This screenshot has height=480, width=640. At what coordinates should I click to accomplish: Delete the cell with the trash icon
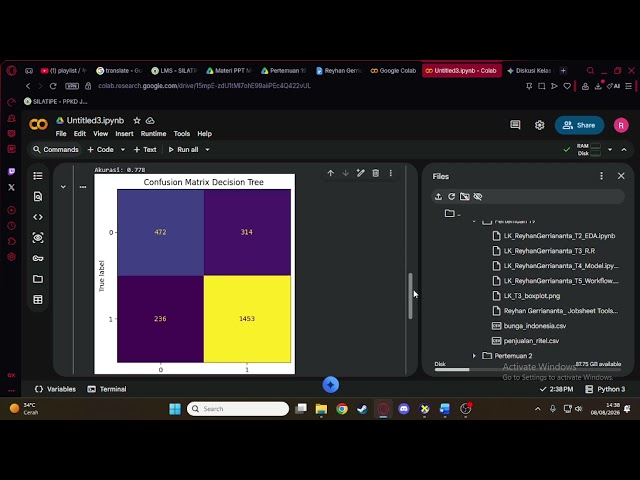(376, 173)
